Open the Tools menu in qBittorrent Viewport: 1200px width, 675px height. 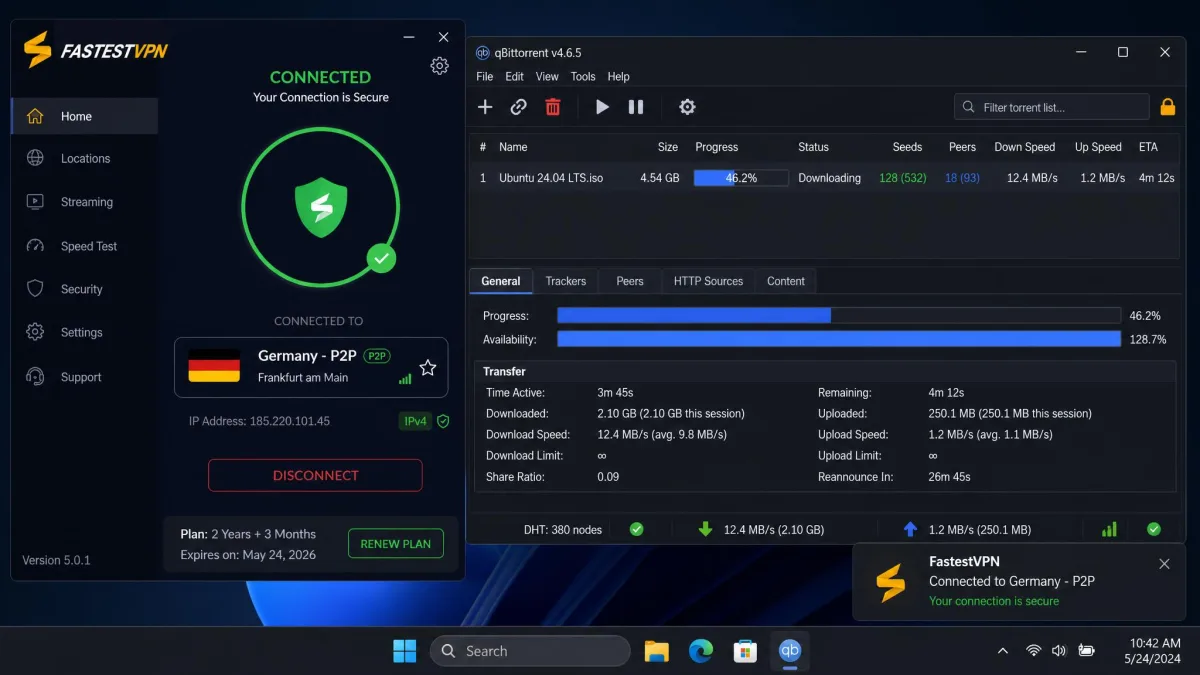coord(583,76)
